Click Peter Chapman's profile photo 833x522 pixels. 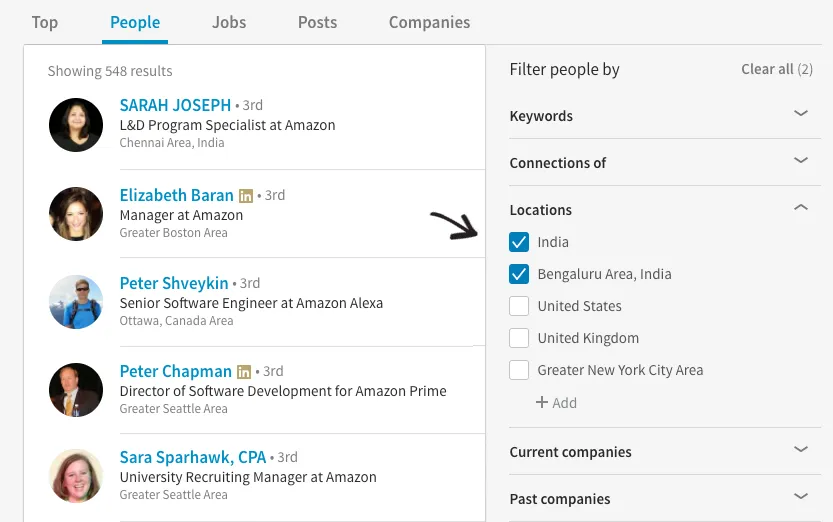(x=76, y=390)
